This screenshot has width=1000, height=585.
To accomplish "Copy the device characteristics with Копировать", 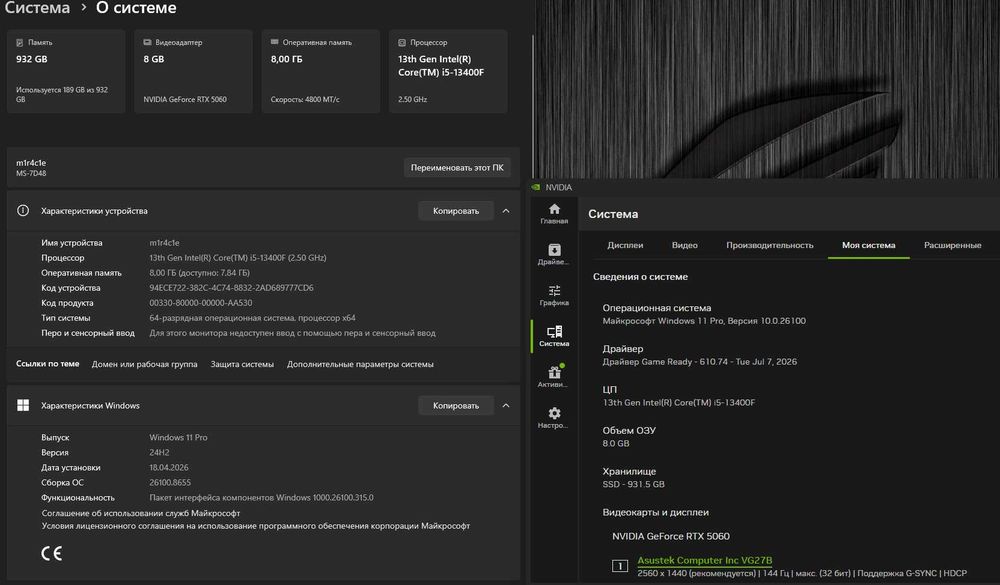I will (x=455, y=211).
